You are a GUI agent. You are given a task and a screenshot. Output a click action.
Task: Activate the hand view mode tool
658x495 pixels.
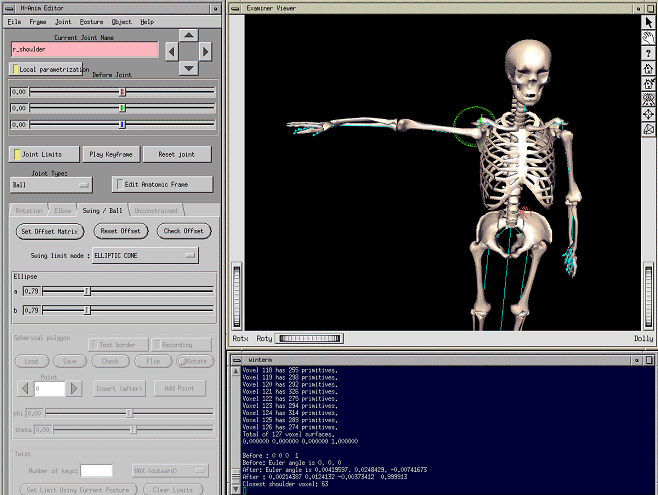pos(649,38)
